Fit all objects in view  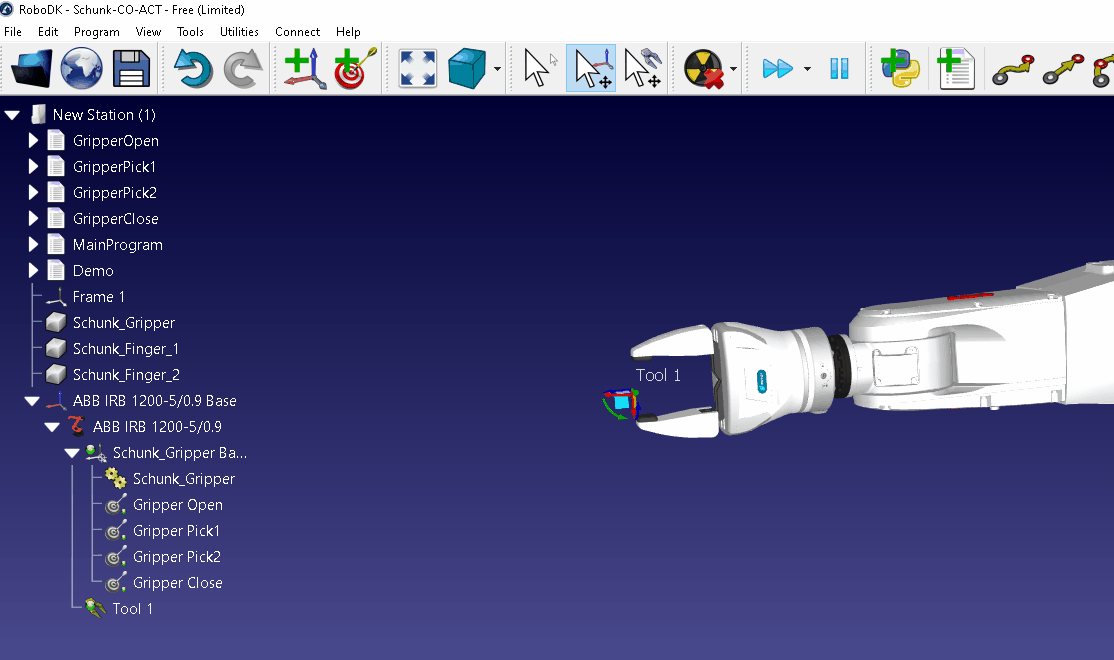(x=418, y=68)
